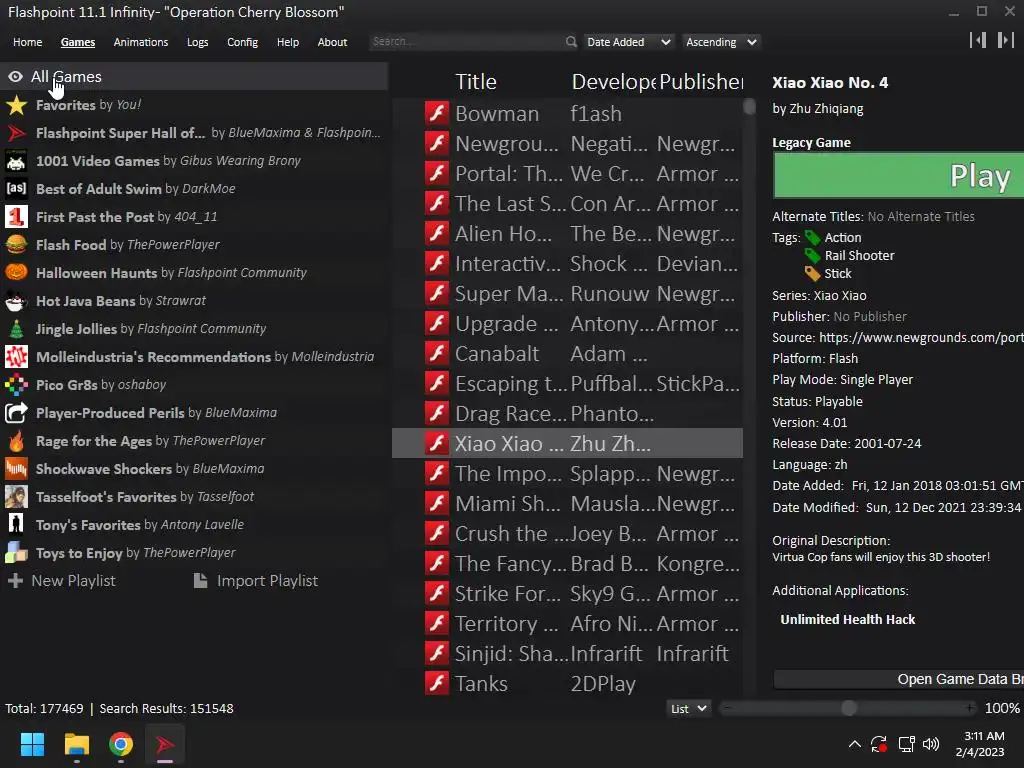Click Open Game Data Browser button
Viewport: 1024px width, 768px height.
coord(899,679)
